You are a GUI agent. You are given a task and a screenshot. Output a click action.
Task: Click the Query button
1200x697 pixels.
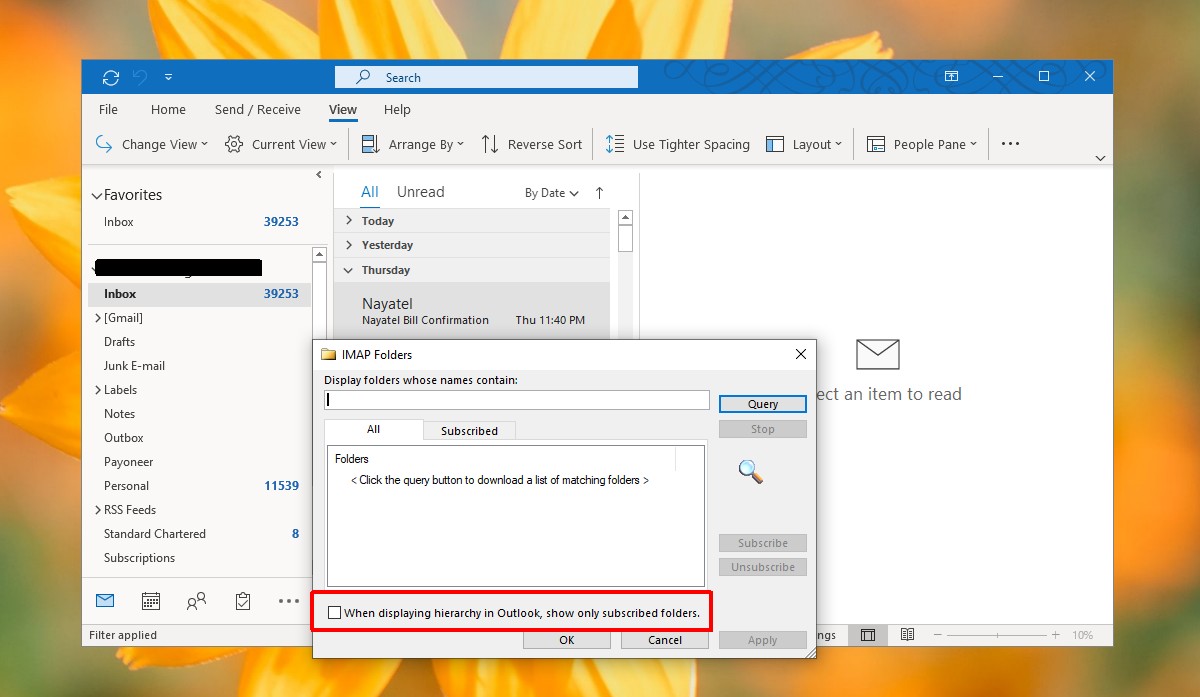[x=763, y=404]
